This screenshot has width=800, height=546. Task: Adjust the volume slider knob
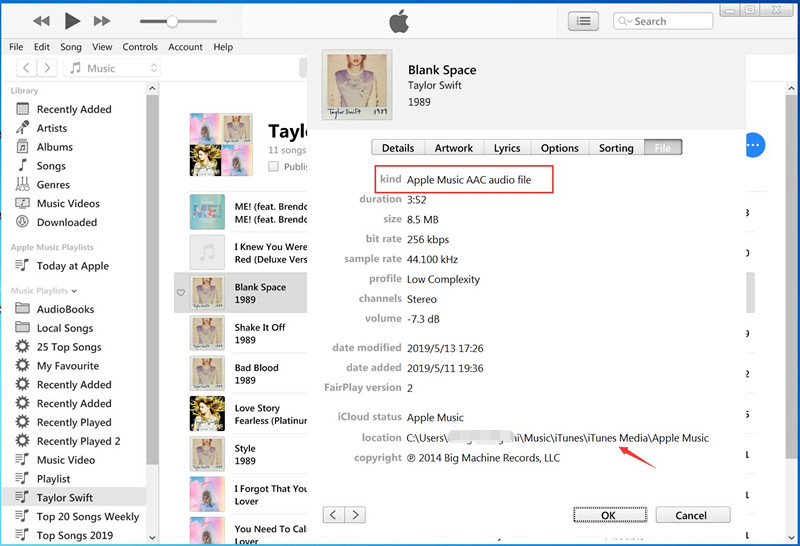(x=172, y=21)
